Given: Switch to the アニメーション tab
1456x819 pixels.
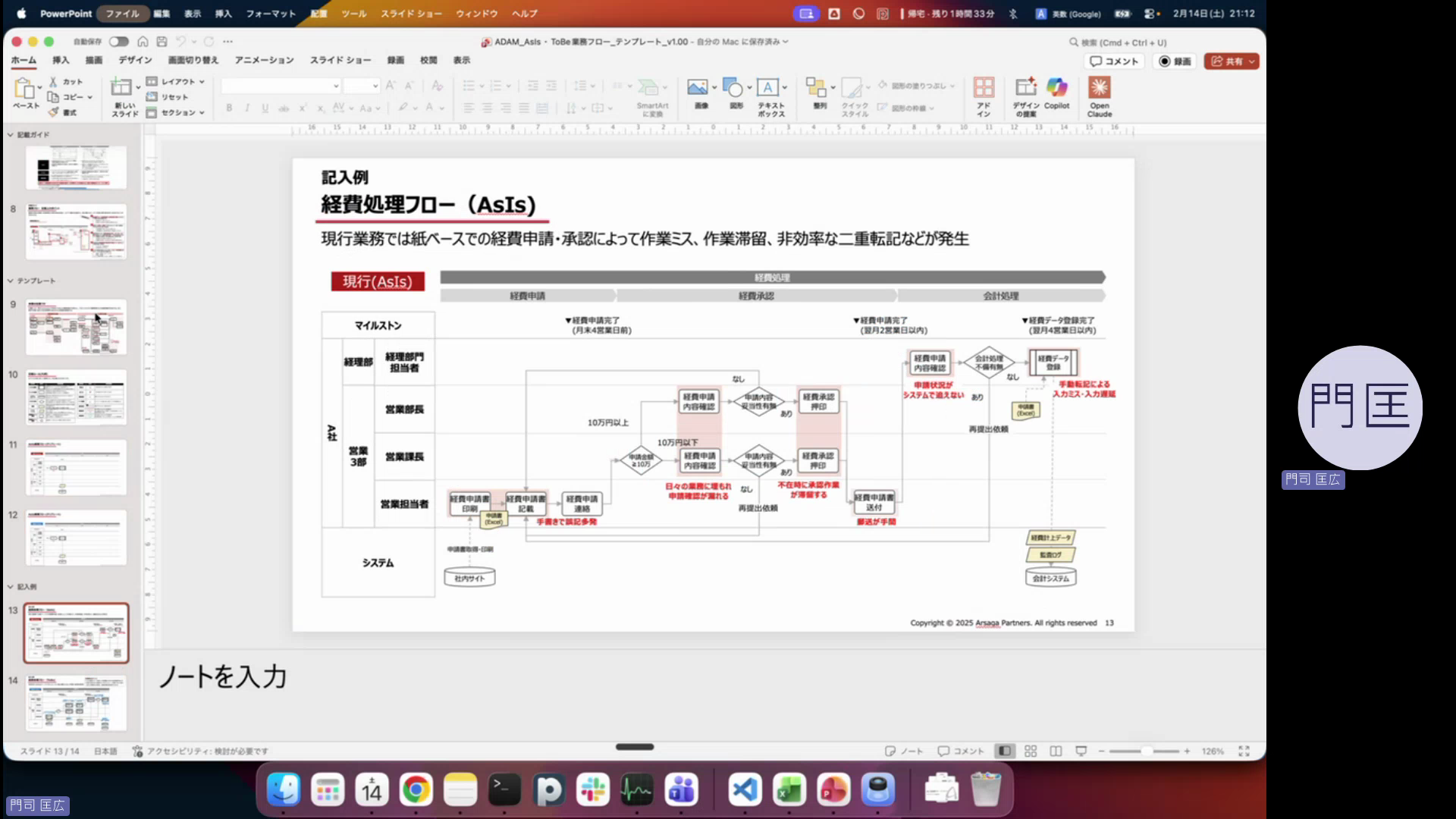Looking at the screenshot, I should [263, 60].
